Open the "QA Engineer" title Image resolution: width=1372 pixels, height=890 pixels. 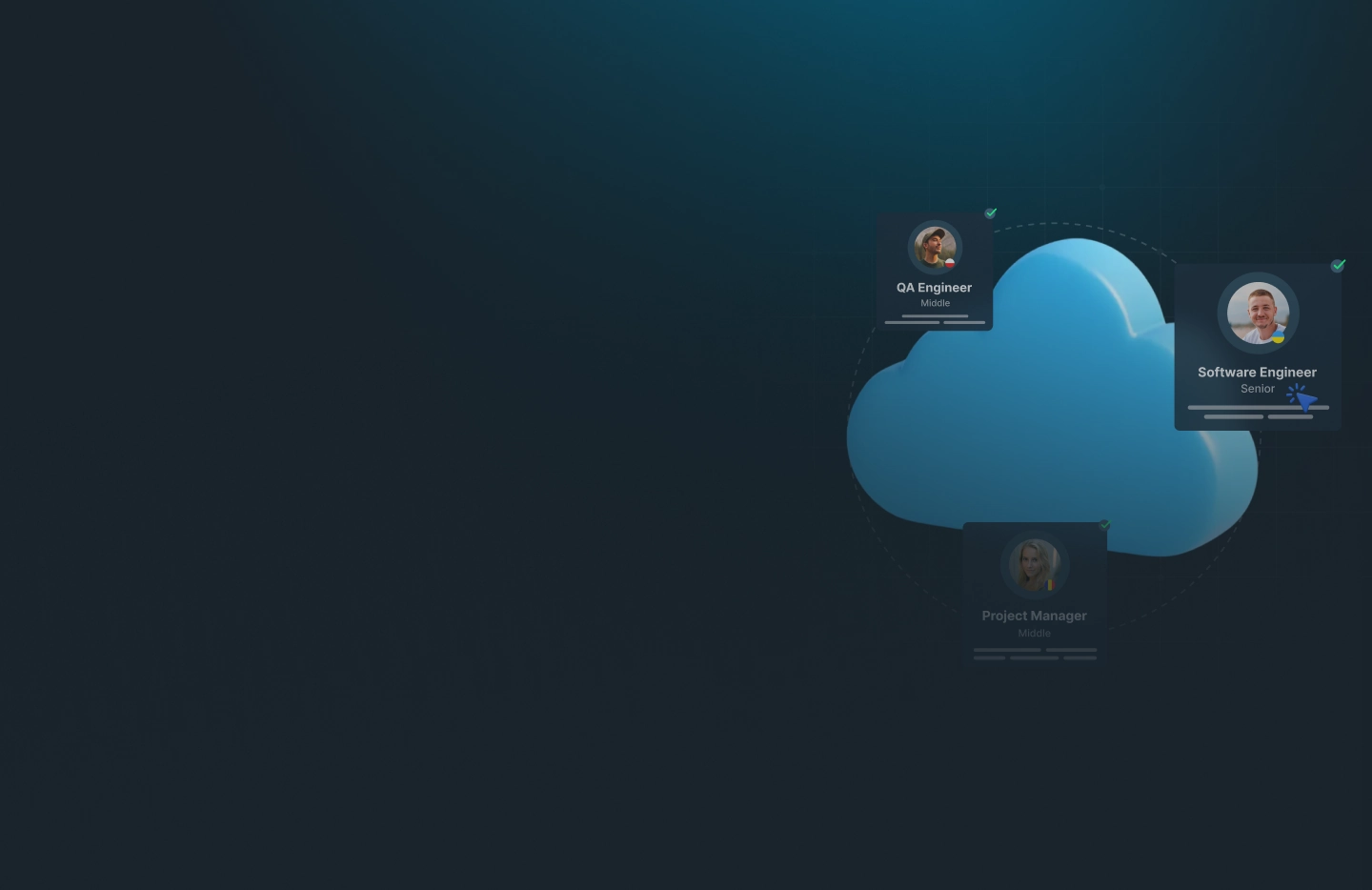coord(934,288)
